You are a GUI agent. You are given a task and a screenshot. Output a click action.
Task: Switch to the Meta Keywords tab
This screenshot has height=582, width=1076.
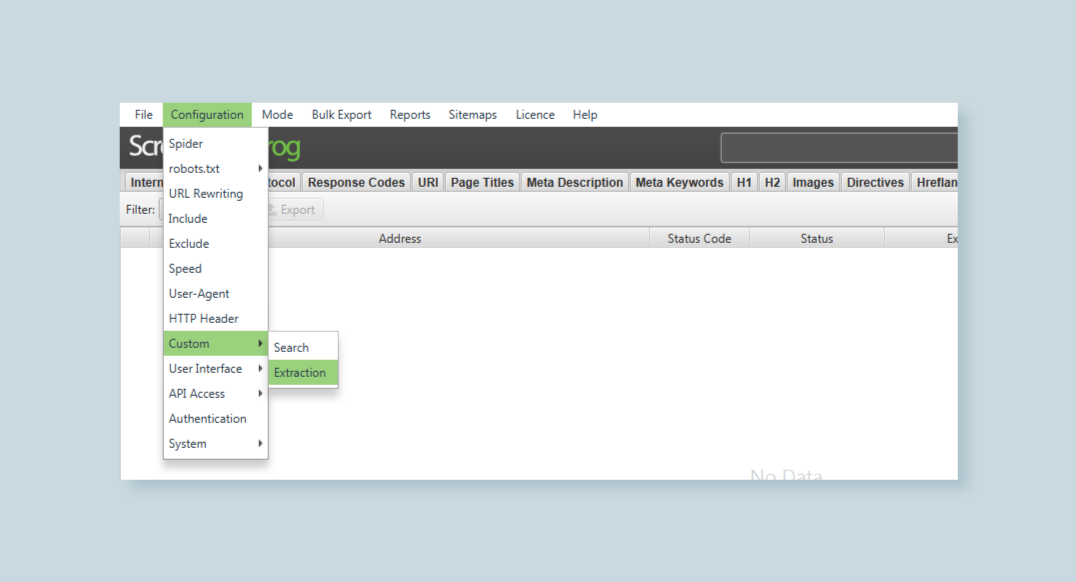679,183
